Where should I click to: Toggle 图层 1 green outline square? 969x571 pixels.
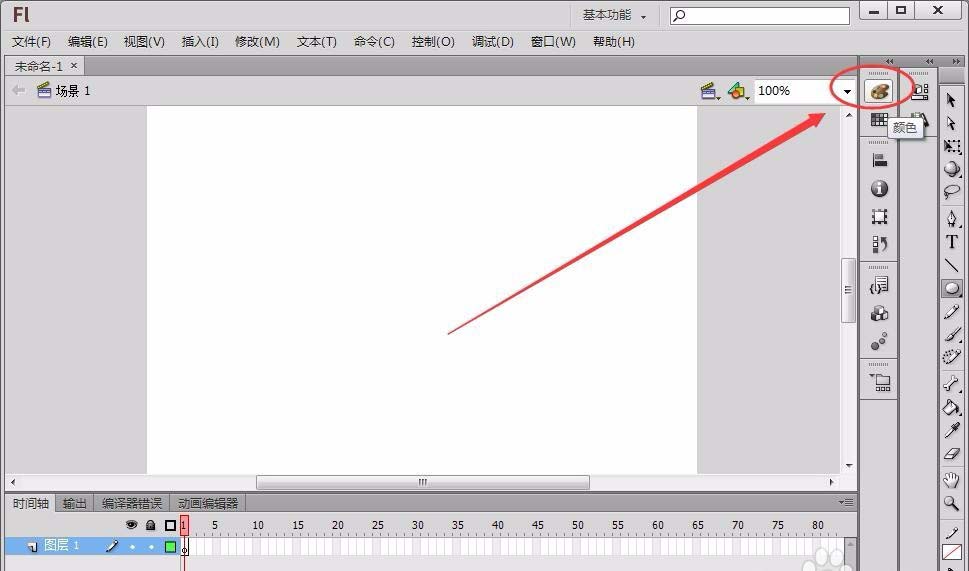pyautogui.click(x=171, y=546)
